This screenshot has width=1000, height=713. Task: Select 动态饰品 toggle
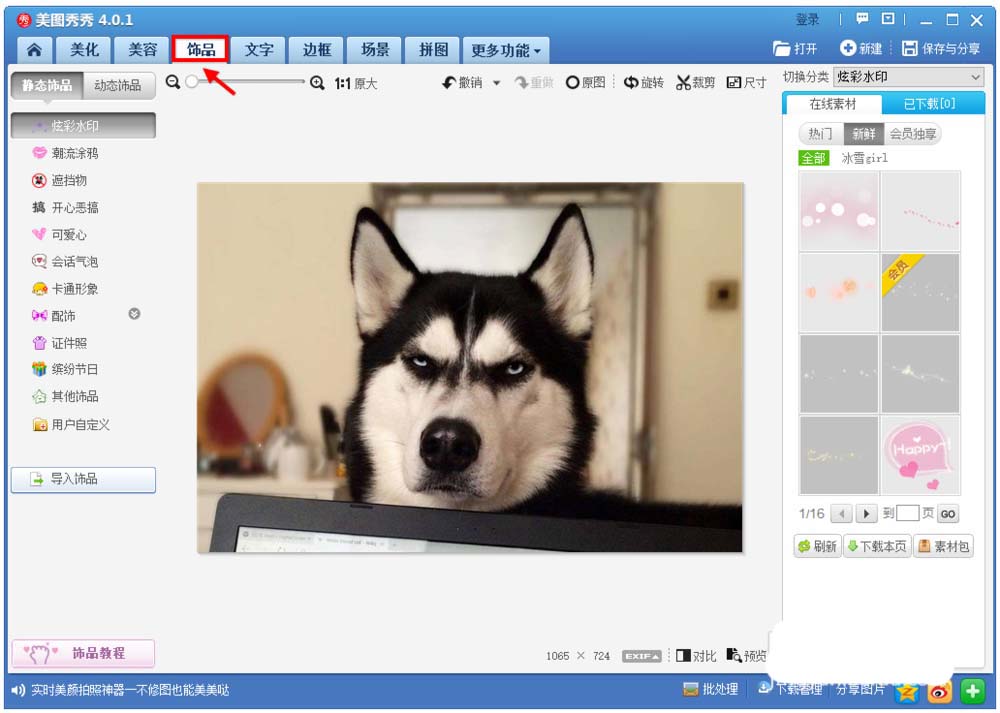(x=119, y=85)
